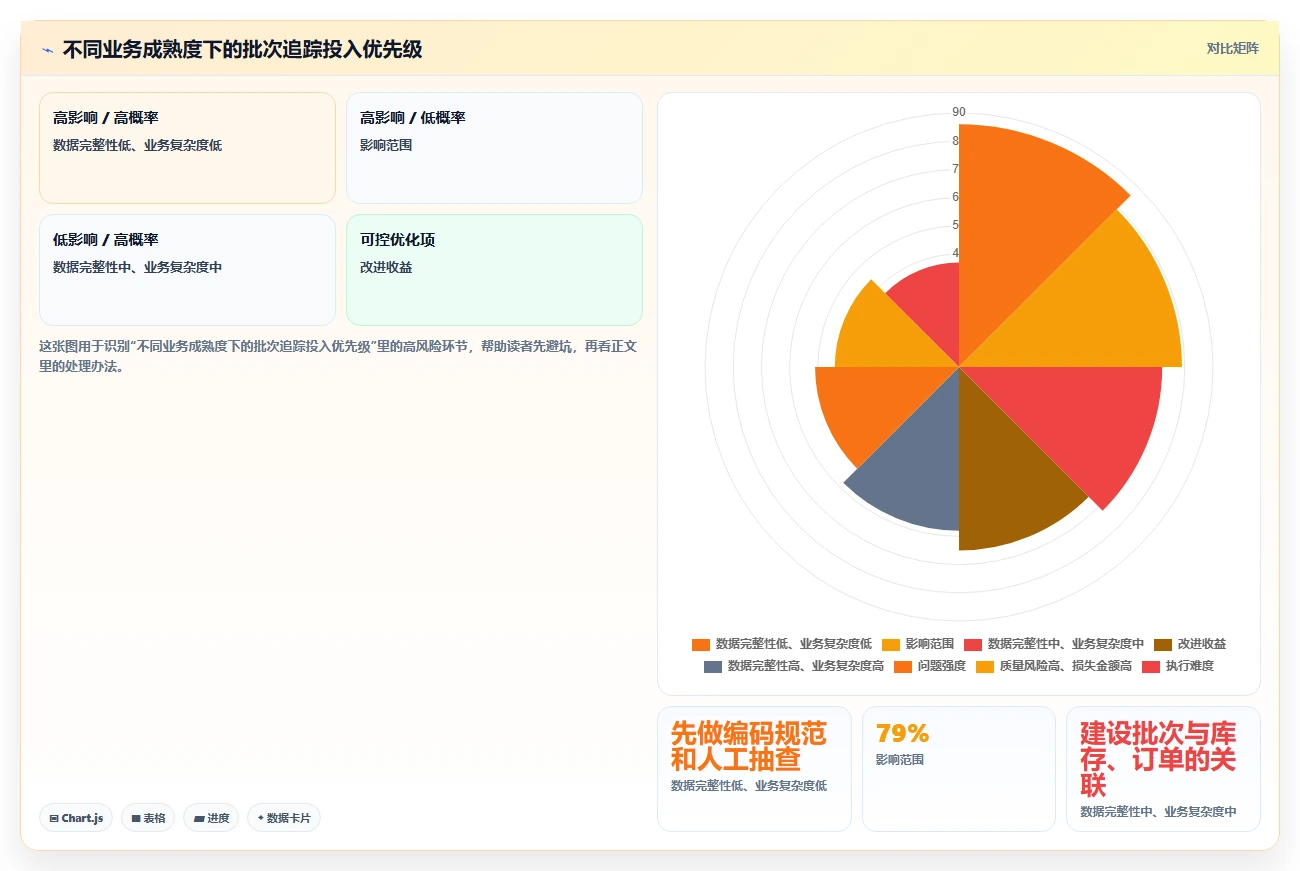Toggle legend swatch for 影响范围
Image resolution: width=1300 pixels, height=871 pixels.
(x=891, y=644)
